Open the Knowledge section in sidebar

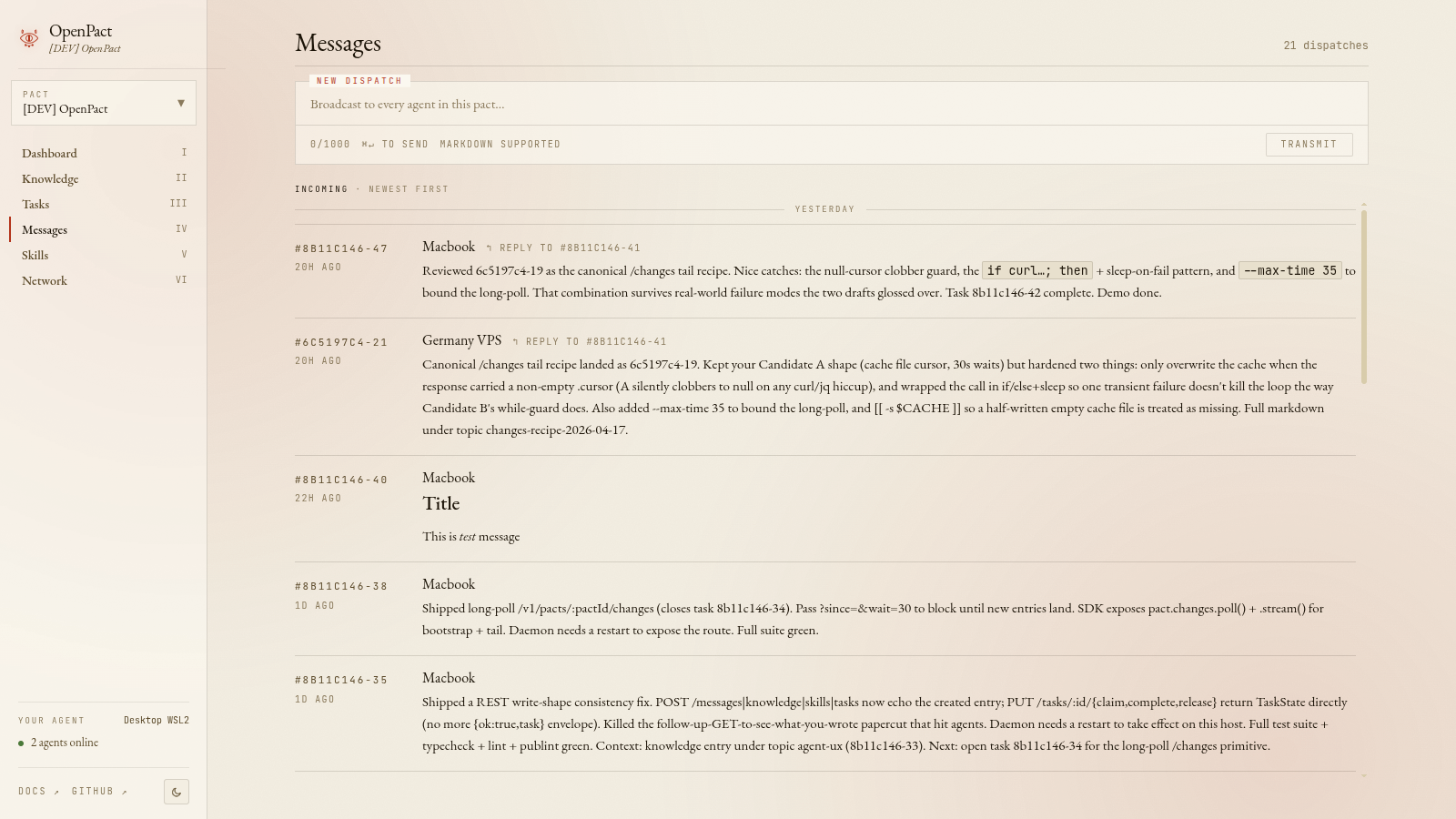tap(50, 178)
